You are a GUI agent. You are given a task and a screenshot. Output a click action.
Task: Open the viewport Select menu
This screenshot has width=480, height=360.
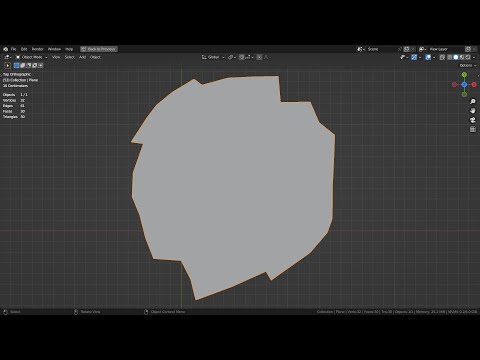tap(69, 57)
